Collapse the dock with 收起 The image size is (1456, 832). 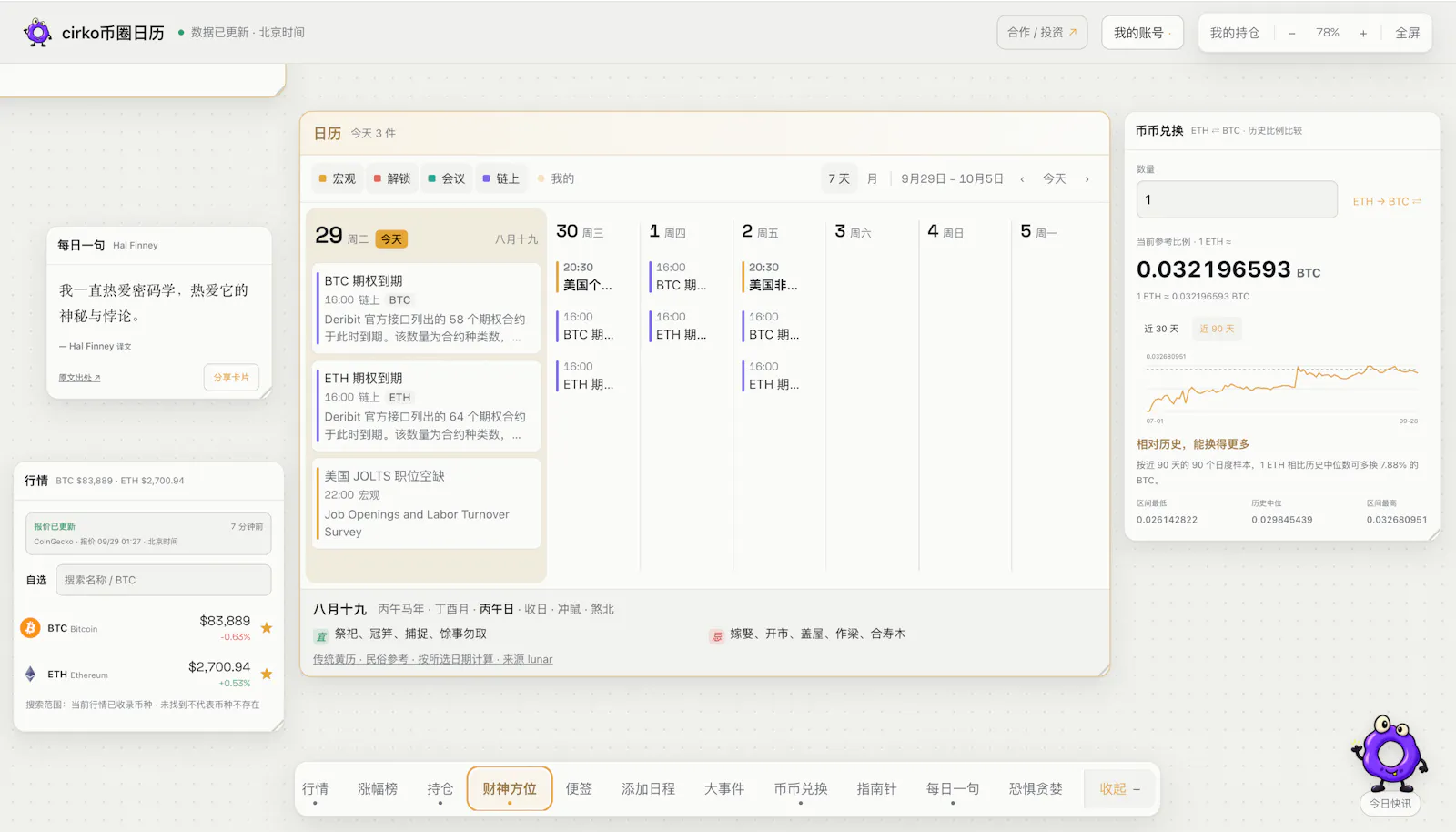pos(1119,788)
